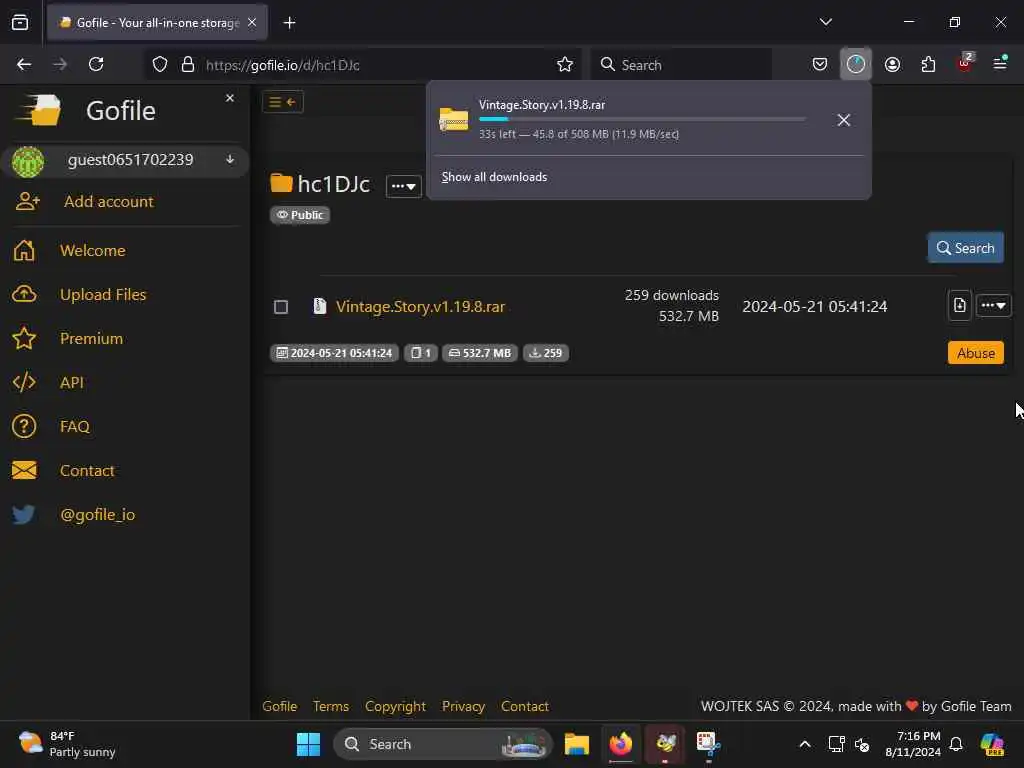The image size is (1024, 768).
Task: Open the Add account link
Action: pyautogui.click(x=108, y=202)
